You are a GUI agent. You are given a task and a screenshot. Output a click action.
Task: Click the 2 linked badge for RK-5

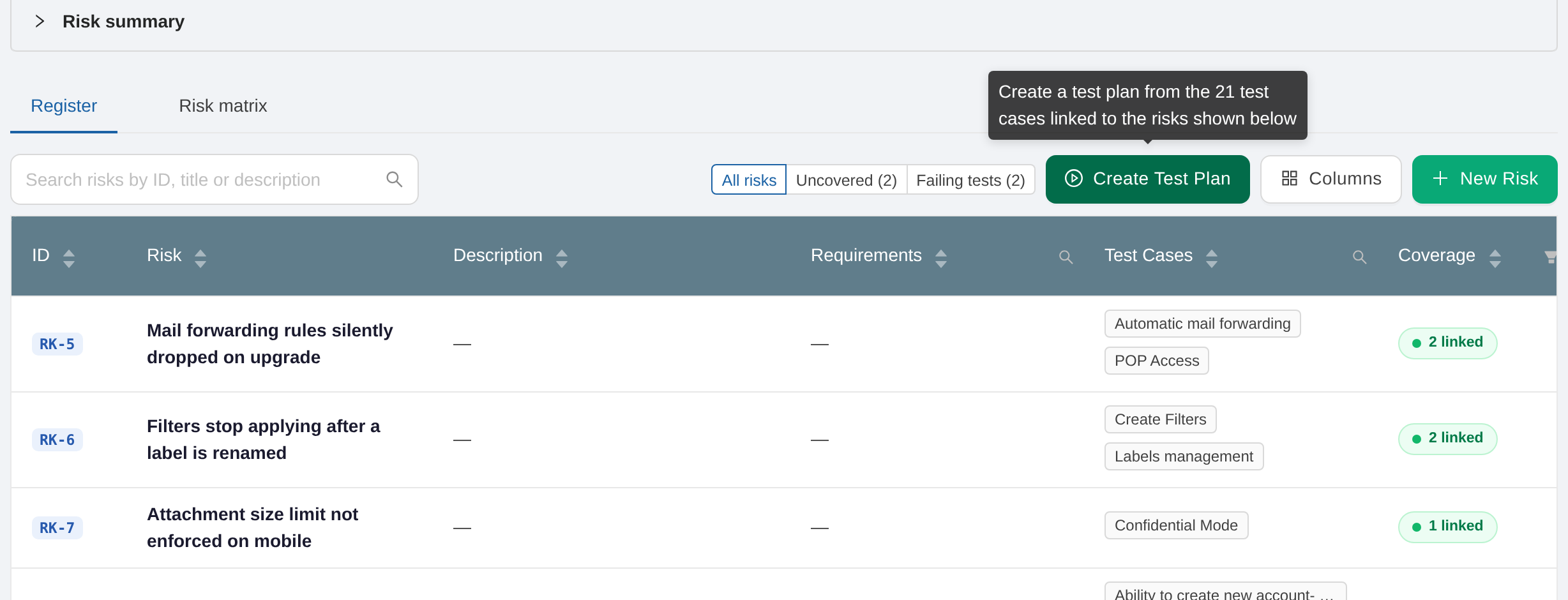coord(1448,343)
